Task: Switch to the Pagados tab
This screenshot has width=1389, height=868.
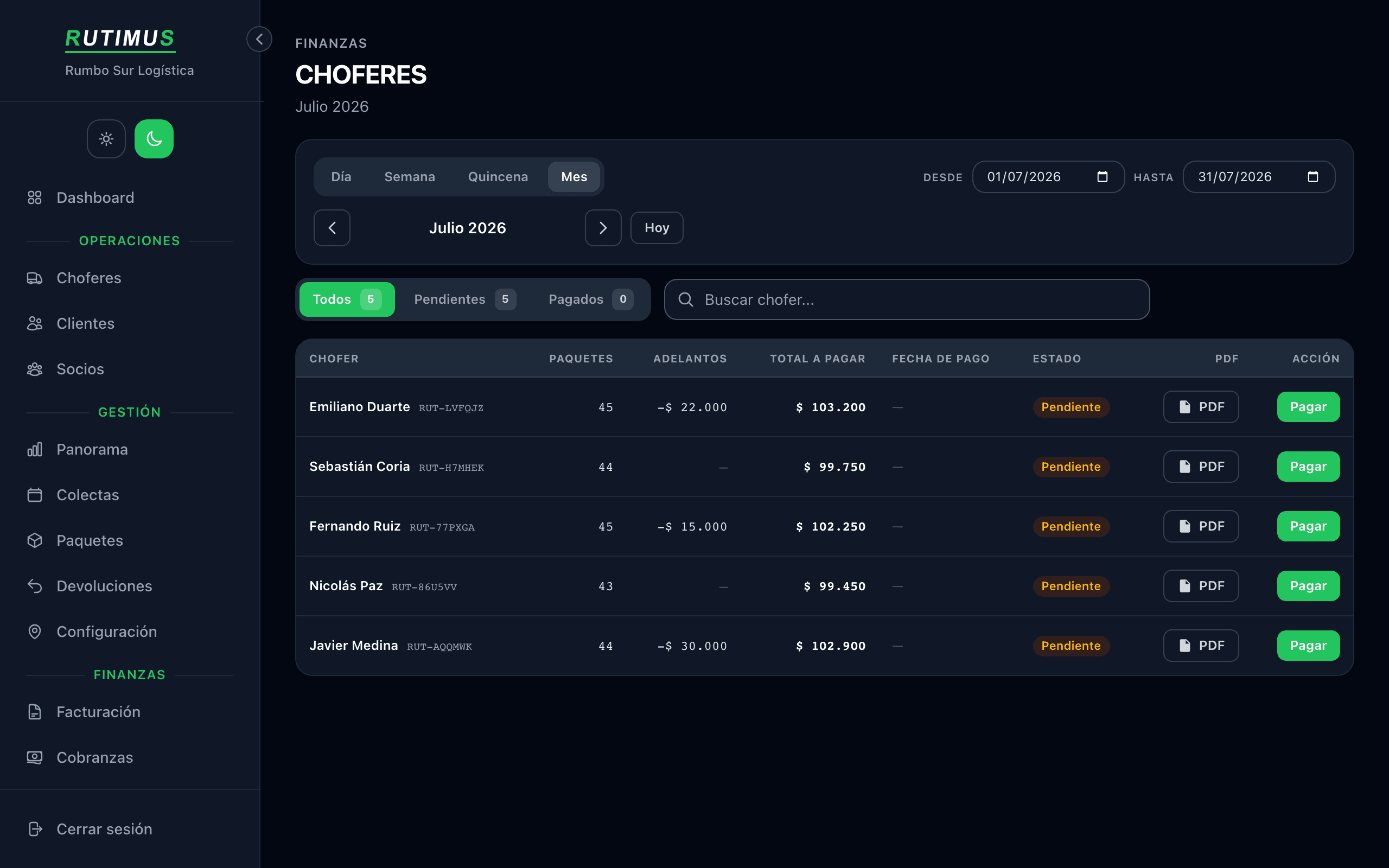Action: click(590, 299)
